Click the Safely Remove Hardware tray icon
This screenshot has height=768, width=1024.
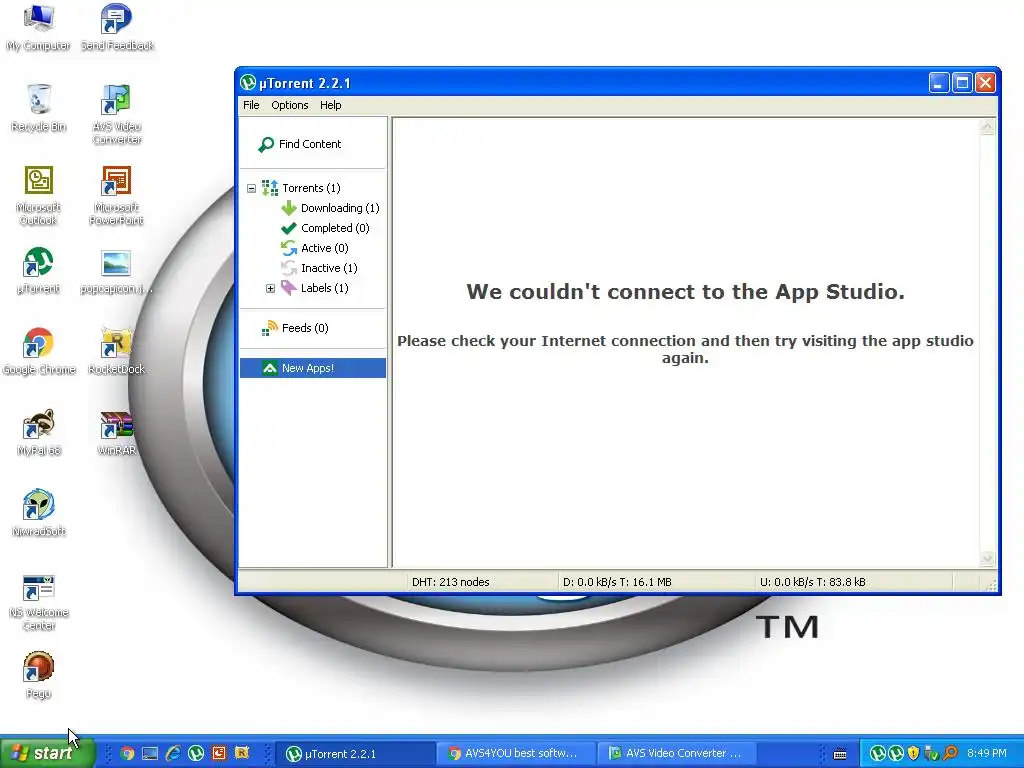click(x=931, y=754)
